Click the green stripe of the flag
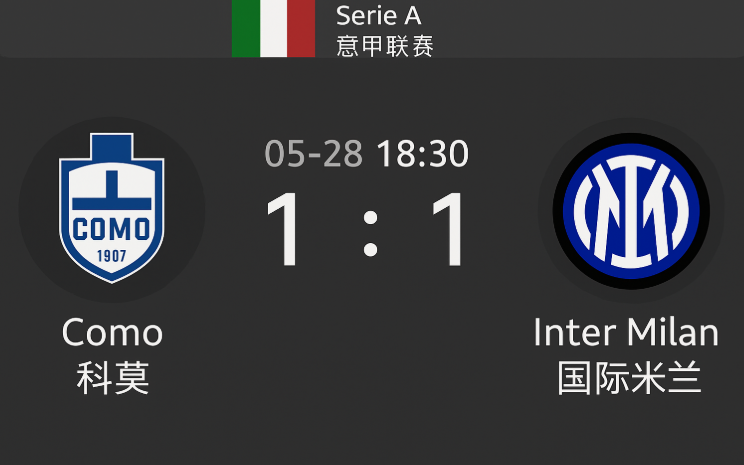 point(245,28)
